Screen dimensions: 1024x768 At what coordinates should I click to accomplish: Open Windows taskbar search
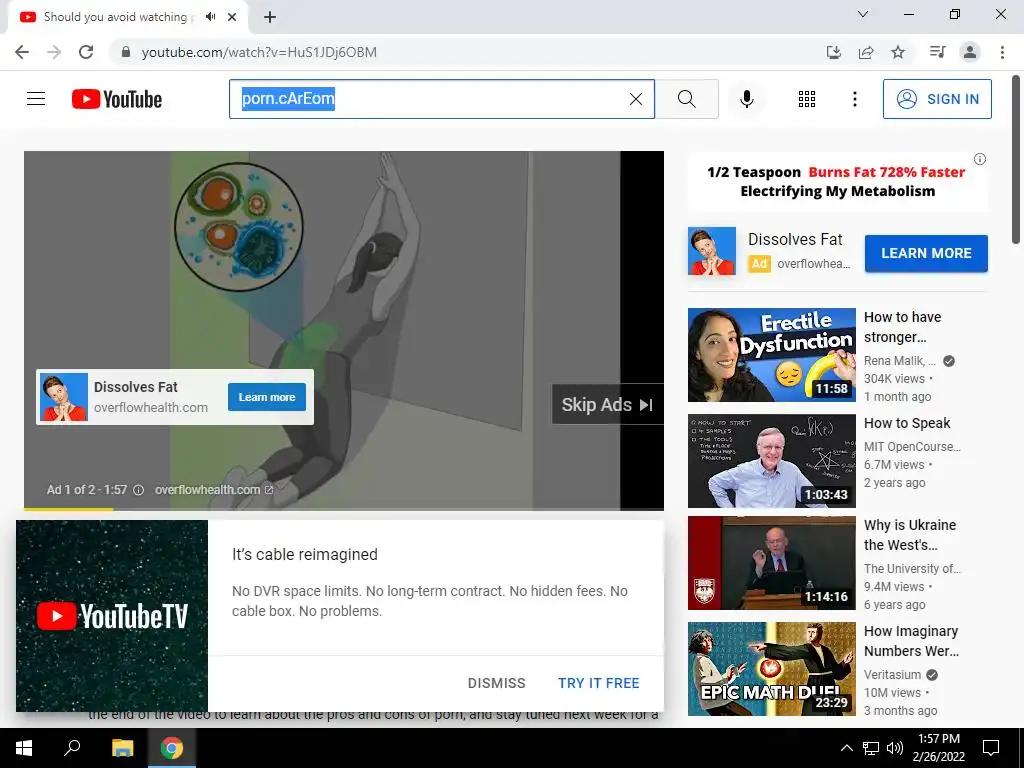click(x=72, y=748)
